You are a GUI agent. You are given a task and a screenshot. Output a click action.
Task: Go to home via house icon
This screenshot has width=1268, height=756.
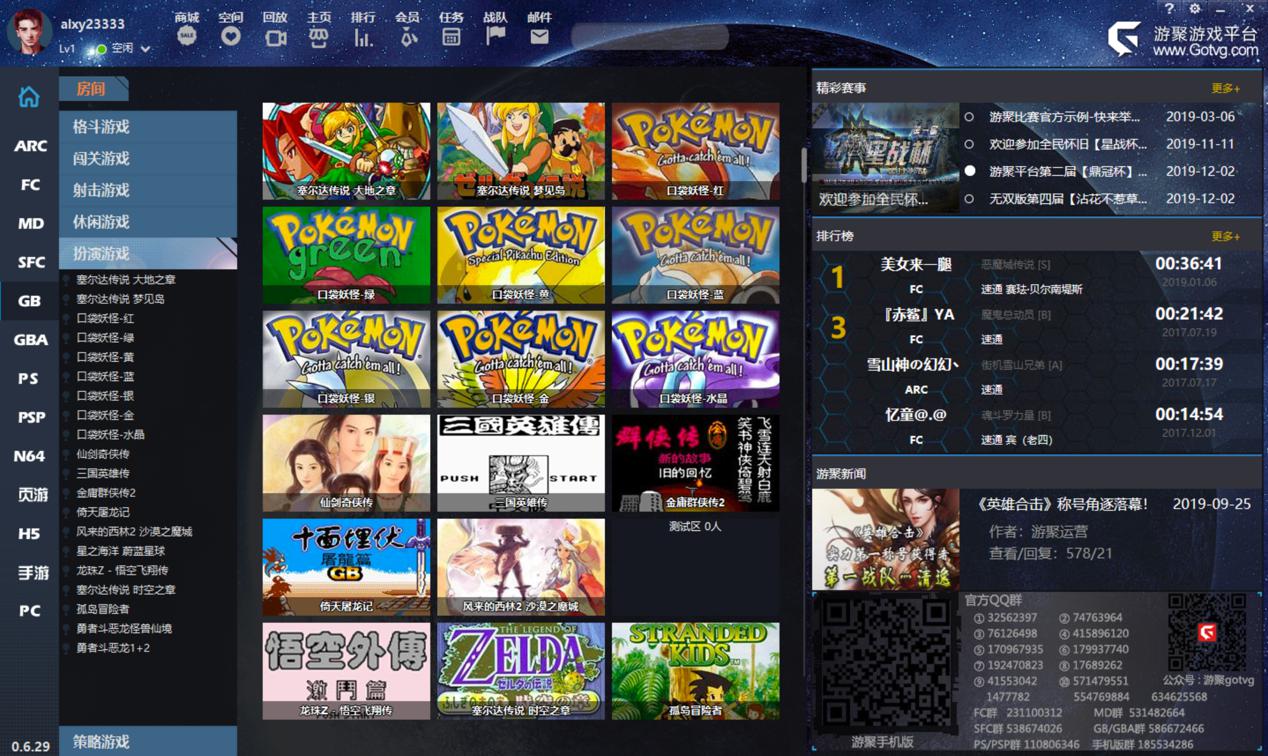click(x=29, y=97)
